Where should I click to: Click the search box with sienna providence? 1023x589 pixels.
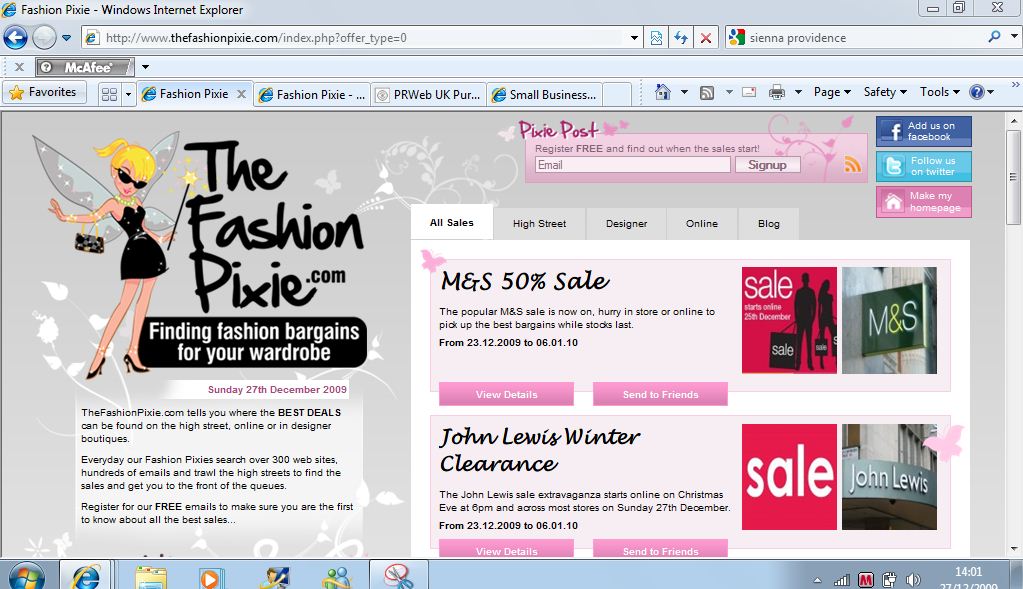(864, 38)
